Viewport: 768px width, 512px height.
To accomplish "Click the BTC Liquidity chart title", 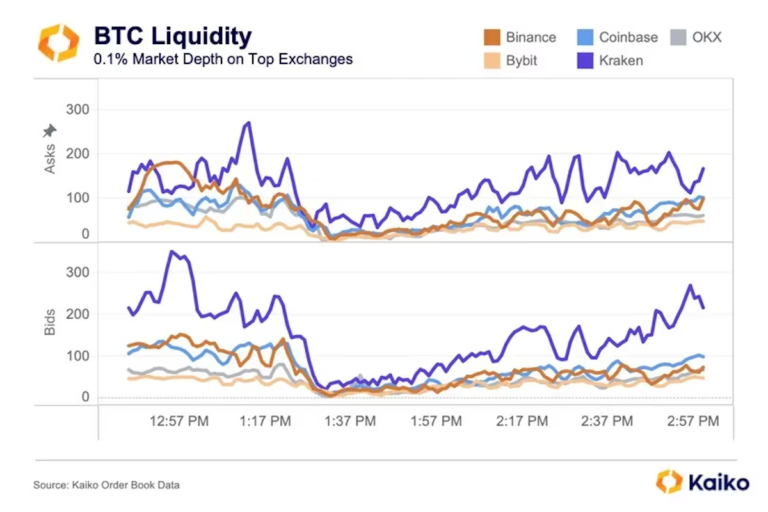I will point(172,36).
